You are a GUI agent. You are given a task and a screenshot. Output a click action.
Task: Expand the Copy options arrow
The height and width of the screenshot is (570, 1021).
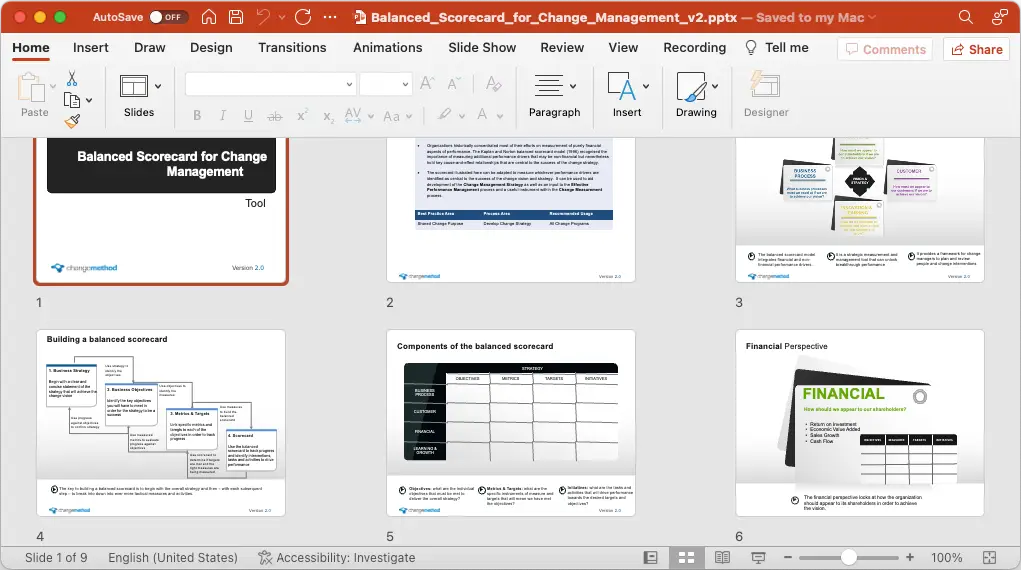pyautogui.click(x=89, y=100)
